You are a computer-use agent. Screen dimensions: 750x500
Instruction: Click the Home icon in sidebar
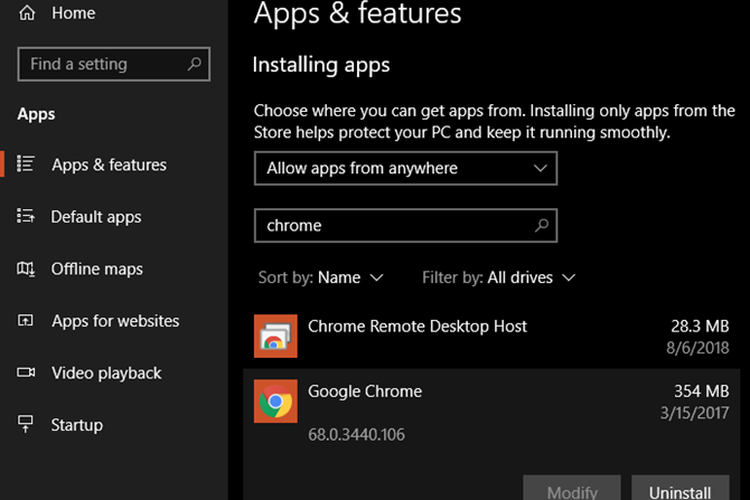27,13
